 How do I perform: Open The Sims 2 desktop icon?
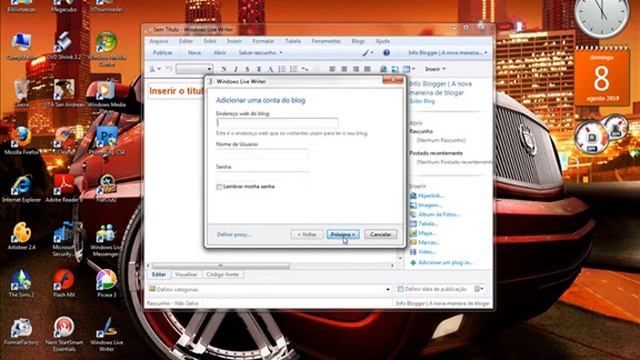[21, 283]
